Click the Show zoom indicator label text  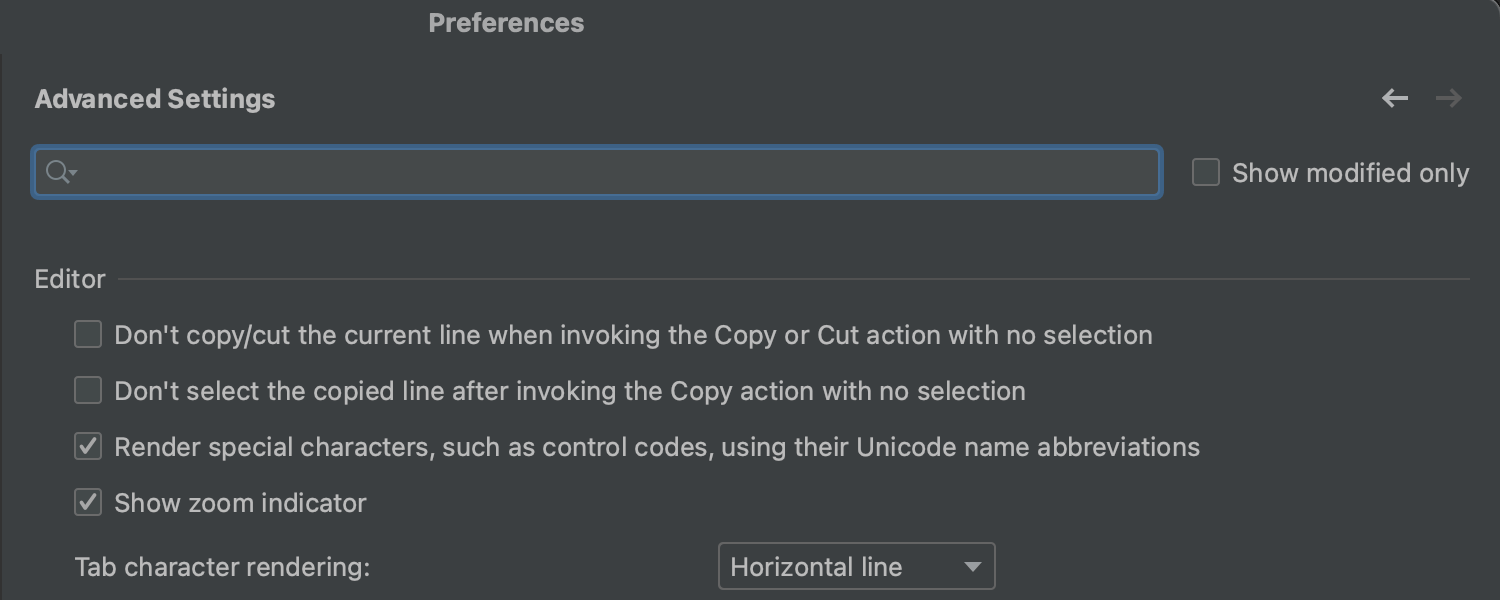[x=240, y=503]
